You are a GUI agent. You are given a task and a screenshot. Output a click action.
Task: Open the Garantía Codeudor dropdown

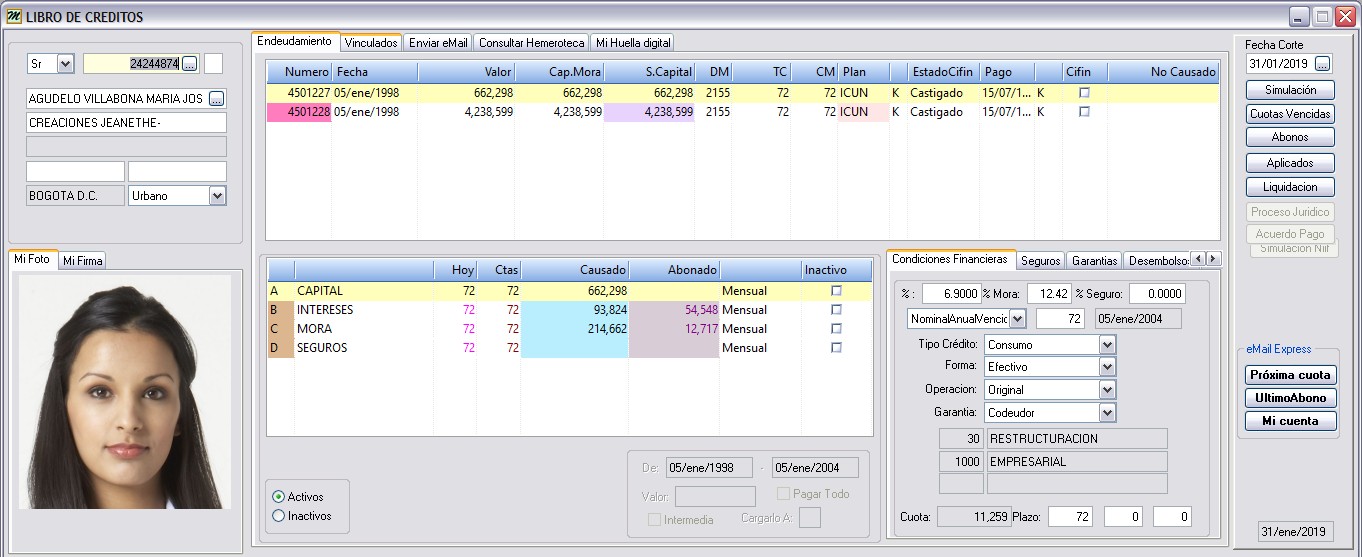coord(1106,413)
